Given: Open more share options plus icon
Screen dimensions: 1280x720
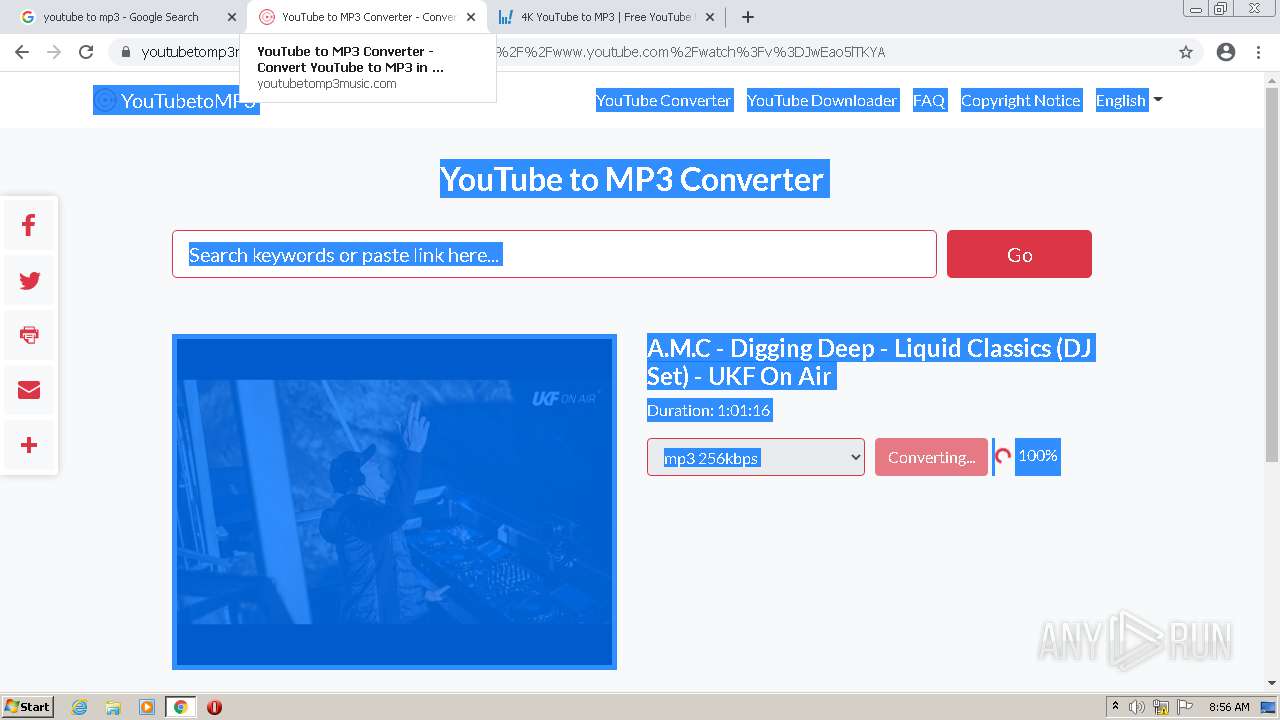Looking at the screenshot, I should tap(29, 445).
